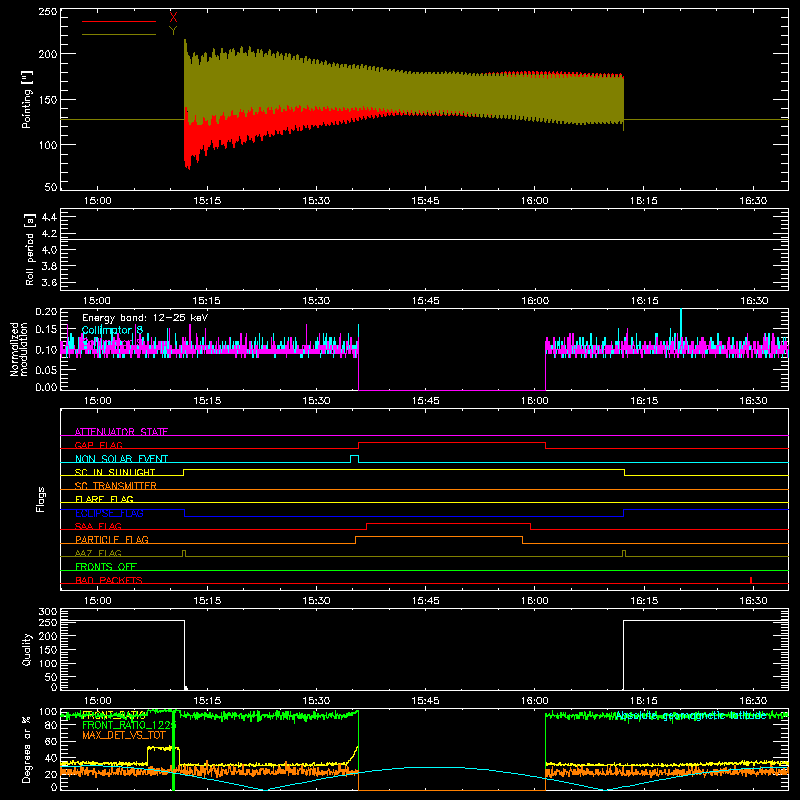
Task: Click the 300 tick on the Quality axis
Action: pyautogui.click(x=48, y=612)
